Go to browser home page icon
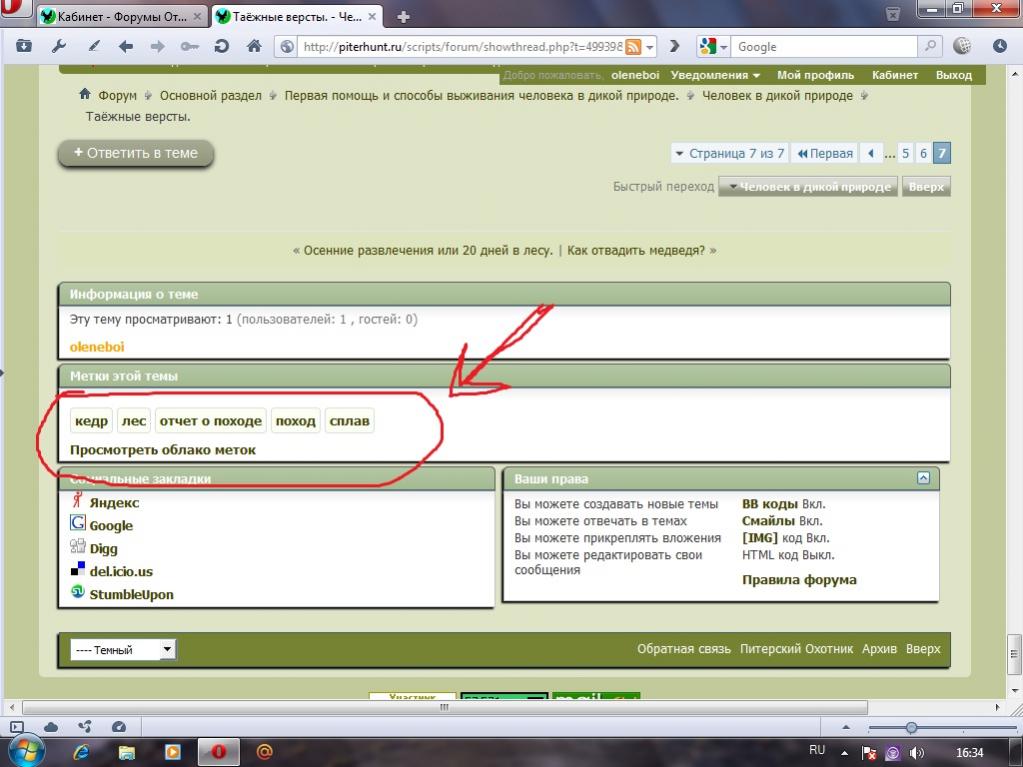 254,46
